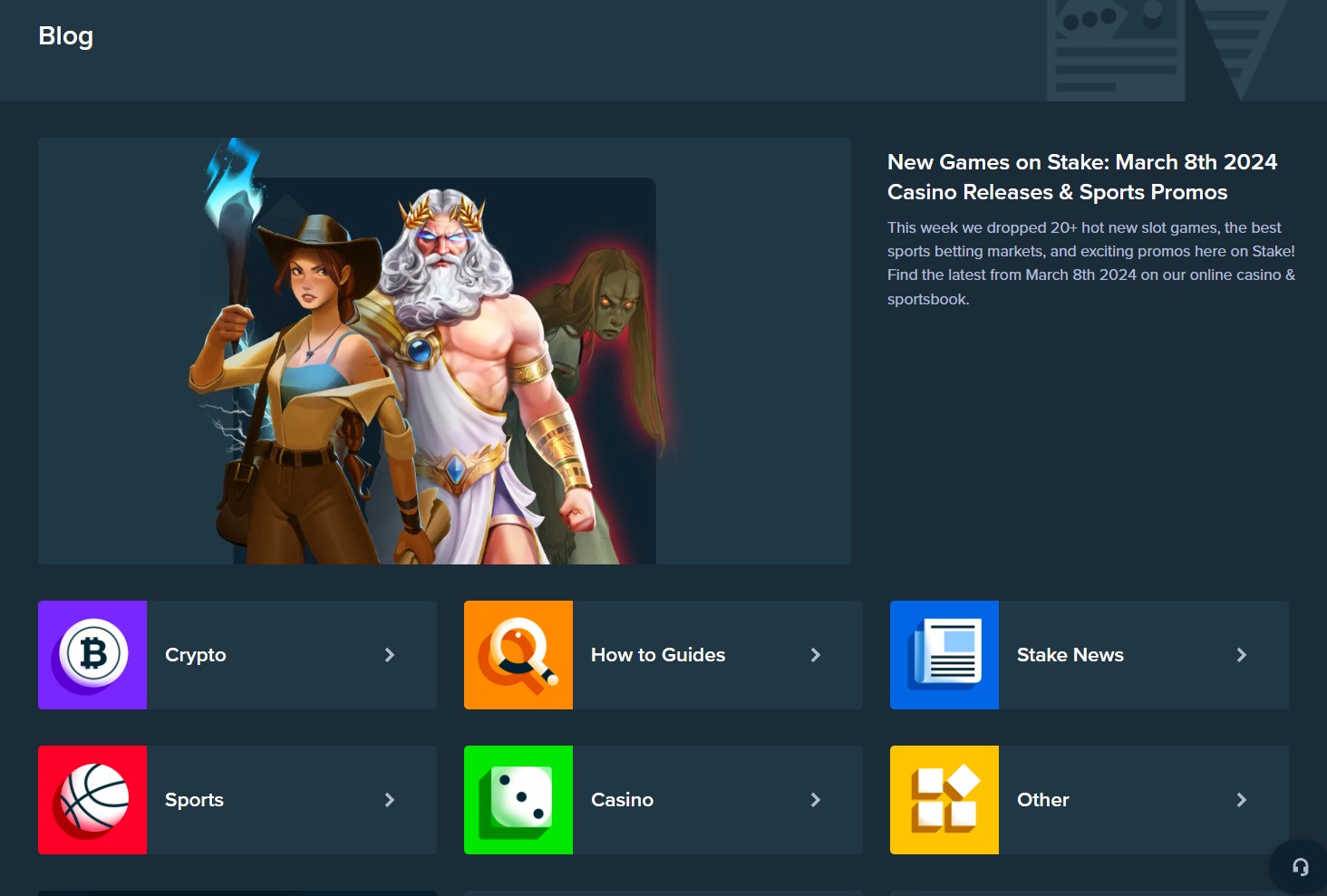
Task: Open the Casino category label
Action: click(622, 800)
